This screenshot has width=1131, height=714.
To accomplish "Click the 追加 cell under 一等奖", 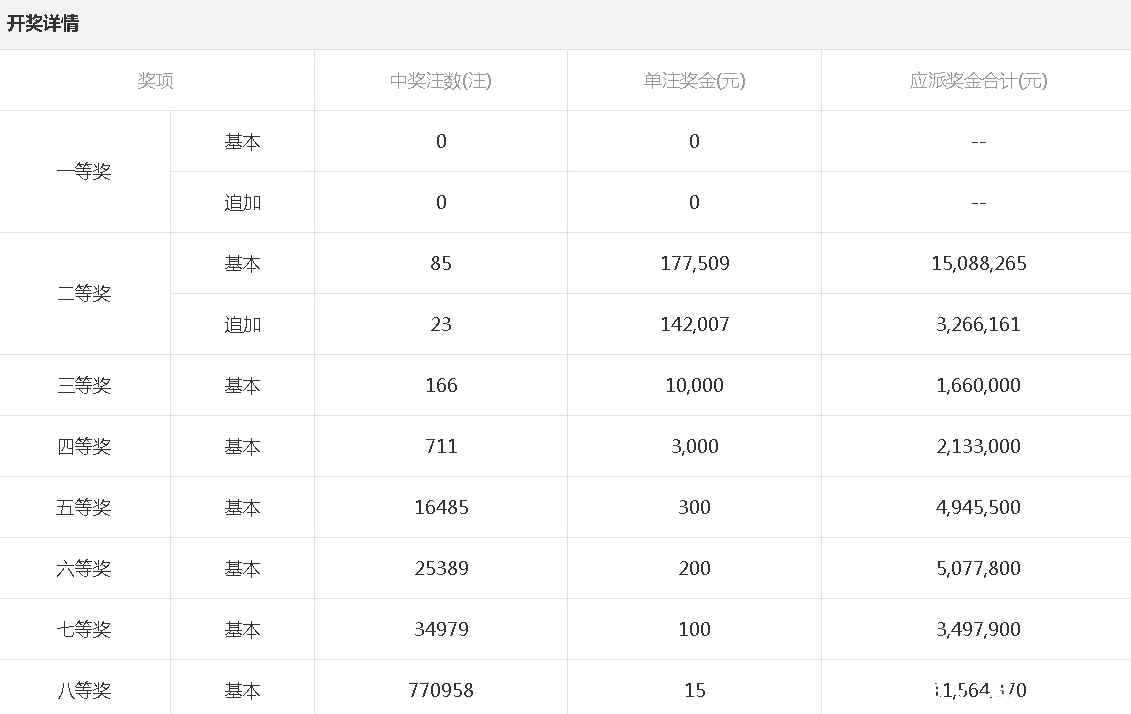I will [x=242, y=201].
